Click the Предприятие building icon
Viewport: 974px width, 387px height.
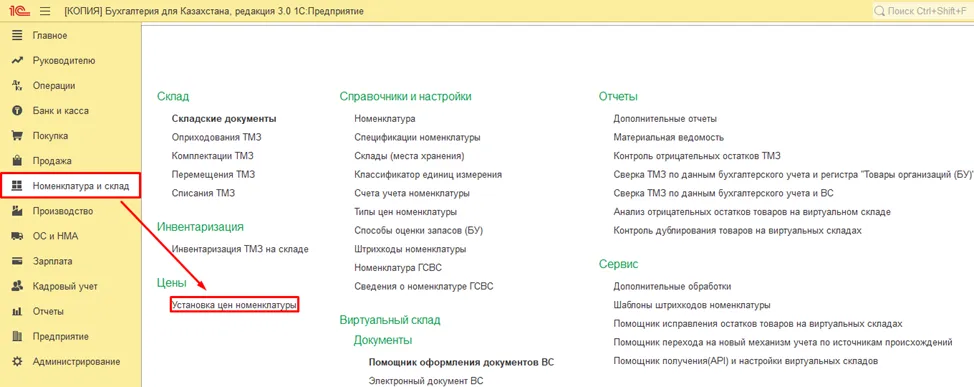[x=17, y=336]
